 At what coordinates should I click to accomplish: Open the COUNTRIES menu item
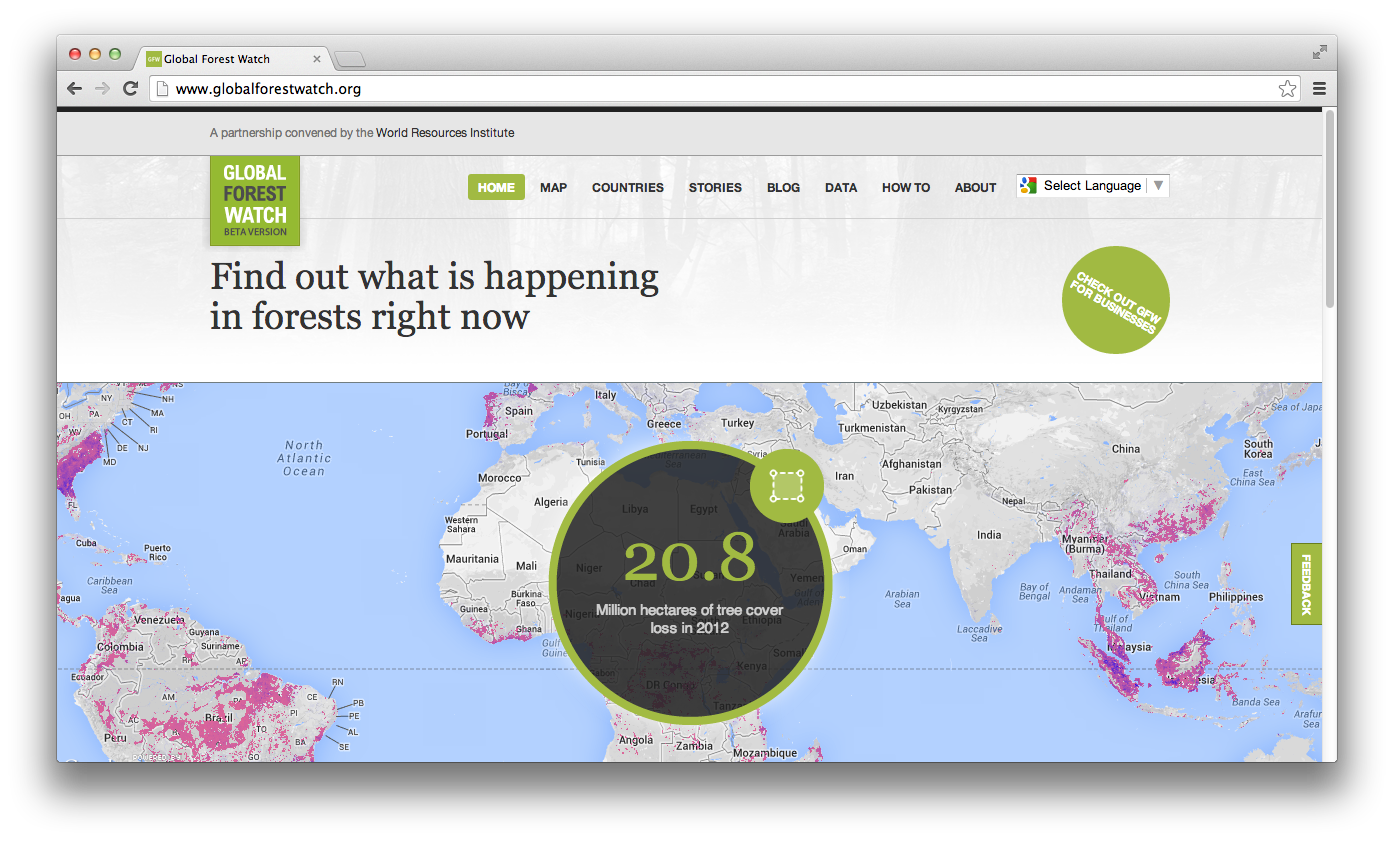point(628,187)
